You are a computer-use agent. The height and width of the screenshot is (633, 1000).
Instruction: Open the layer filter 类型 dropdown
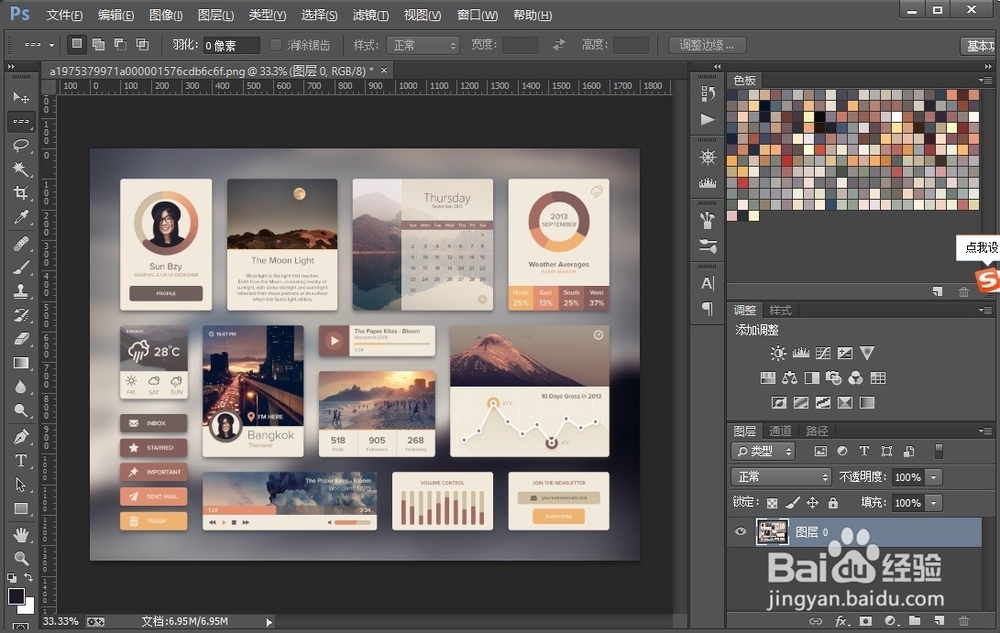click(x=763, y=451)
